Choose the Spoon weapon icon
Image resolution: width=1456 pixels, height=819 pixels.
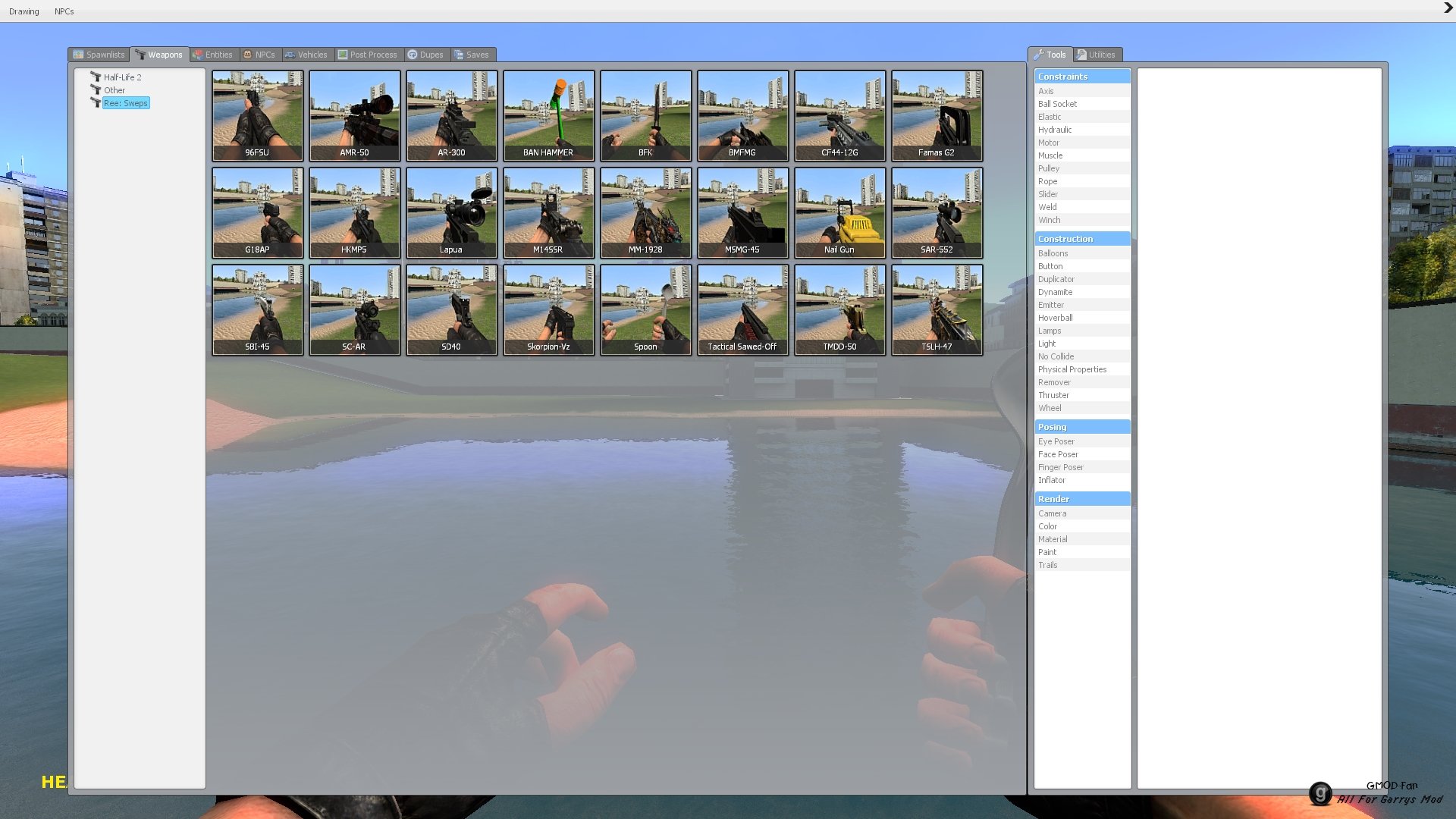point(646,309)
